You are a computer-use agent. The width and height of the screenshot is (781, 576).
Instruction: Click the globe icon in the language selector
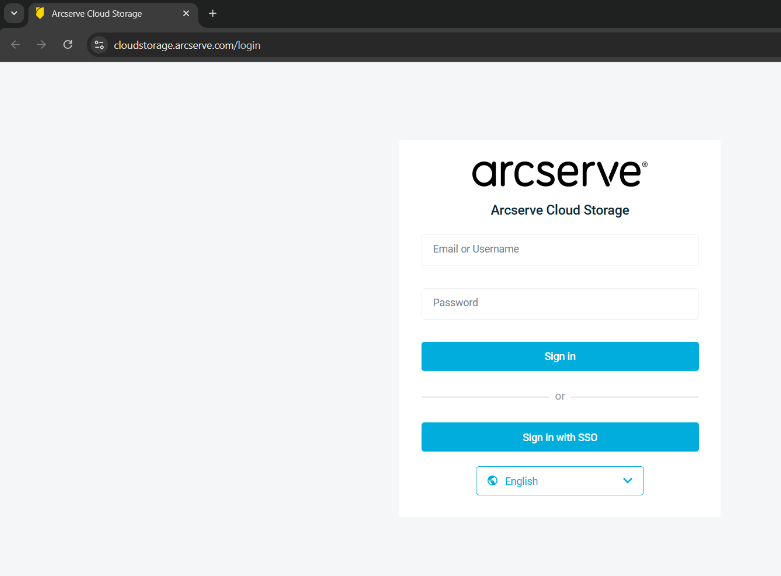(492, 481)
